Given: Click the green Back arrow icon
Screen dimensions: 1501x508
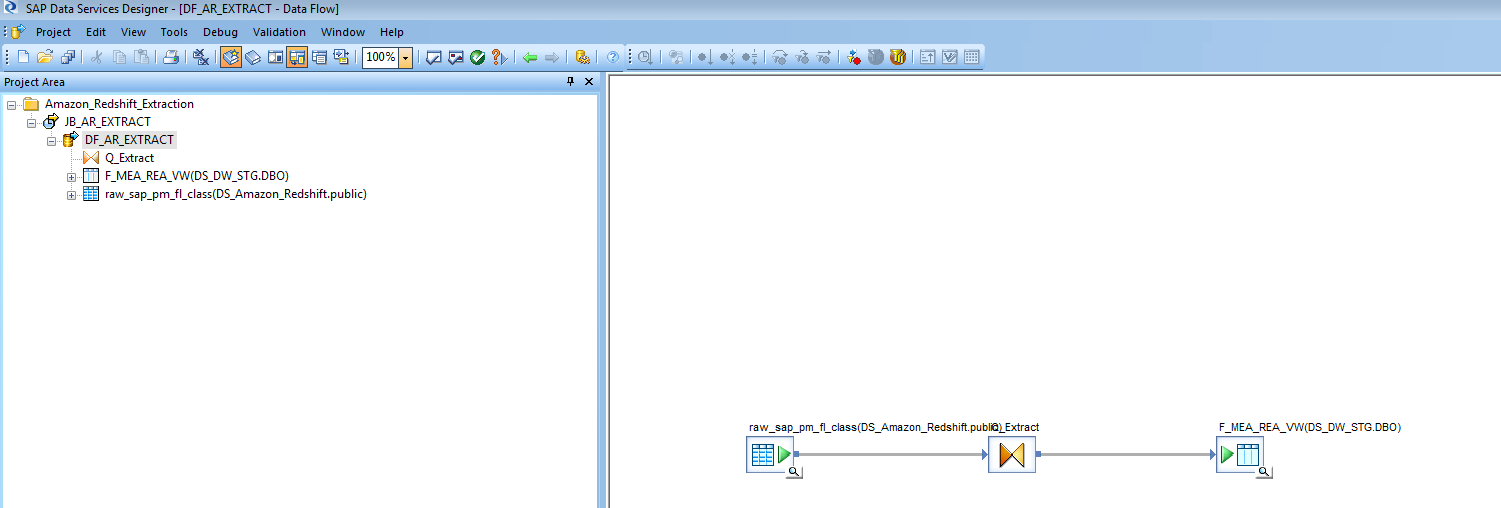Looking at the screenshot, I should (530, 58).
